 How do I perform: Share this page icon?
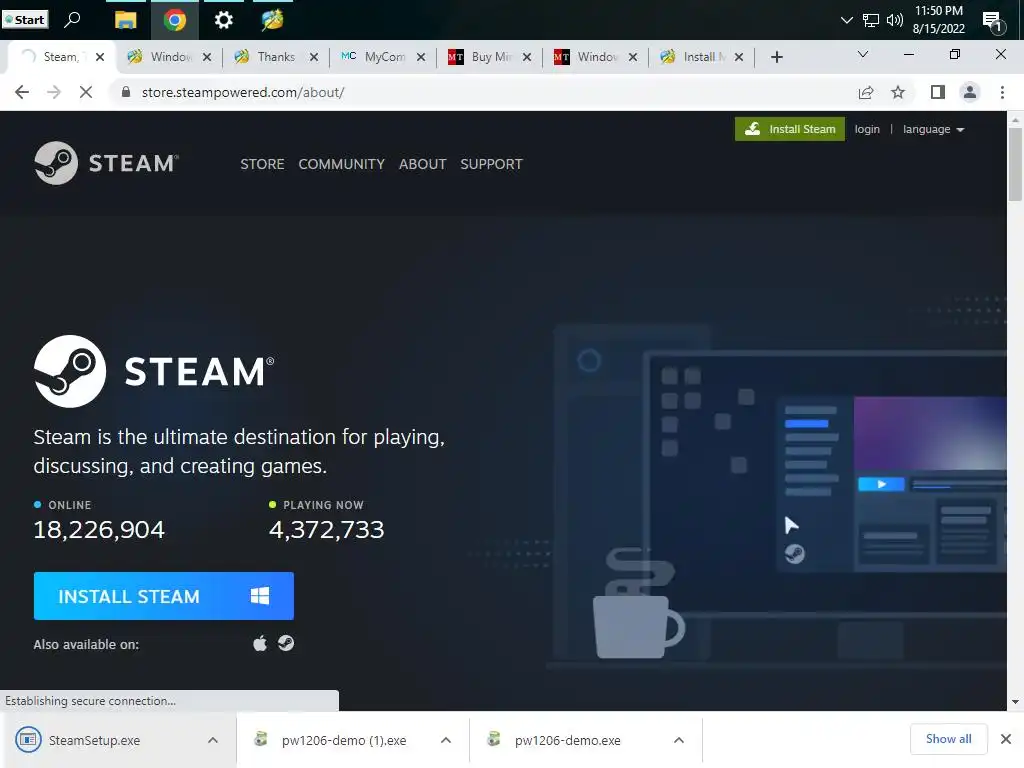coord(866,92)
